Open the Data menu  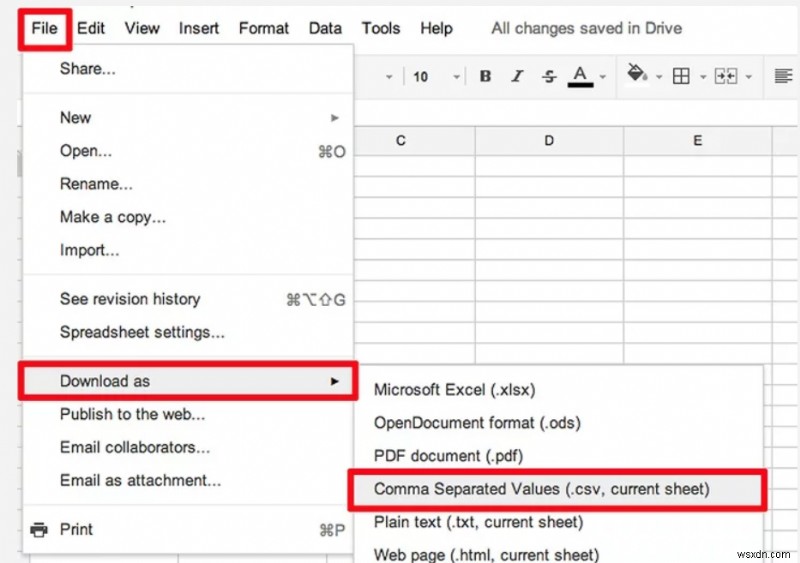click(325, 28)
